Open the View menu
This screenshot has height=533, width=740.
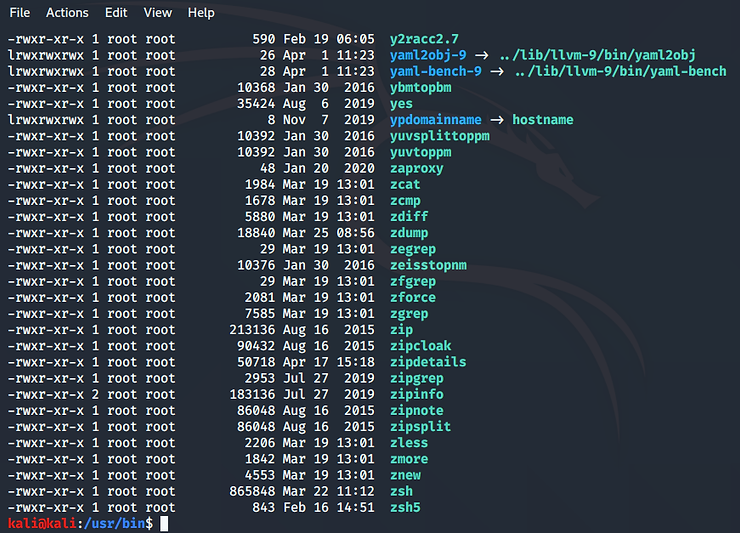(x=158, y=13)
